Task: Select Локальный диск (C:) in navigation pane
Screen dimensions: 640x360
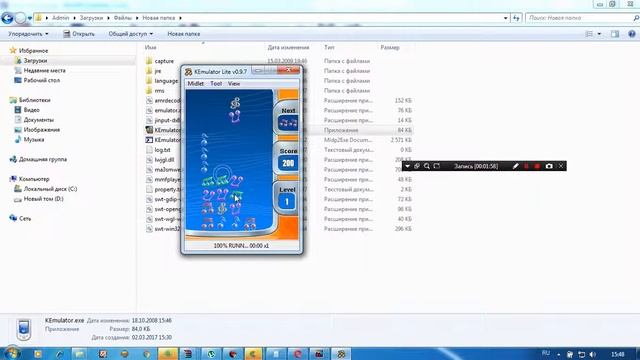Action: click(x=50, y=189)
